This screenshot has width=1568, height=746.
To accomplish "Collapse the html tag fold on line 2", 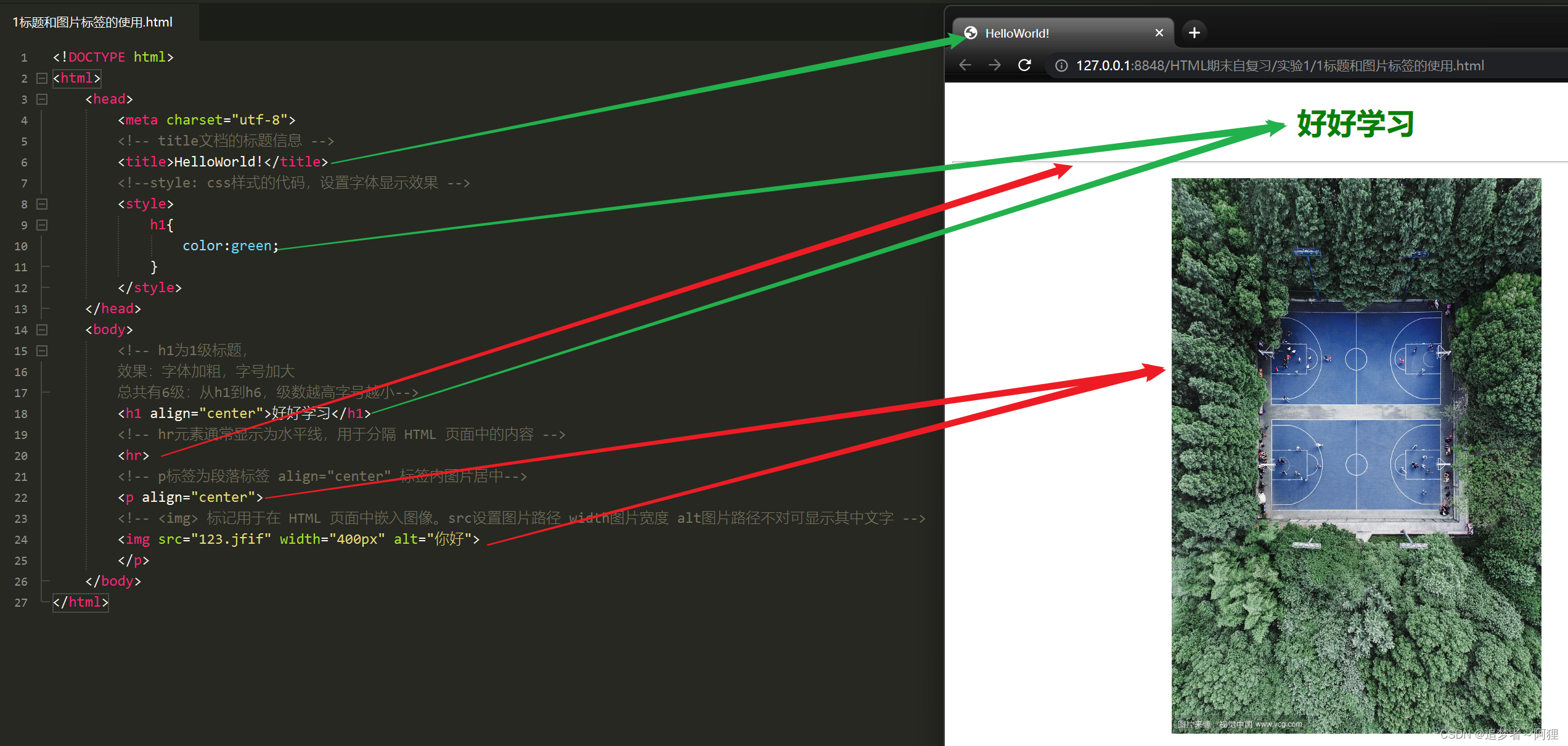I will (42, 78).
